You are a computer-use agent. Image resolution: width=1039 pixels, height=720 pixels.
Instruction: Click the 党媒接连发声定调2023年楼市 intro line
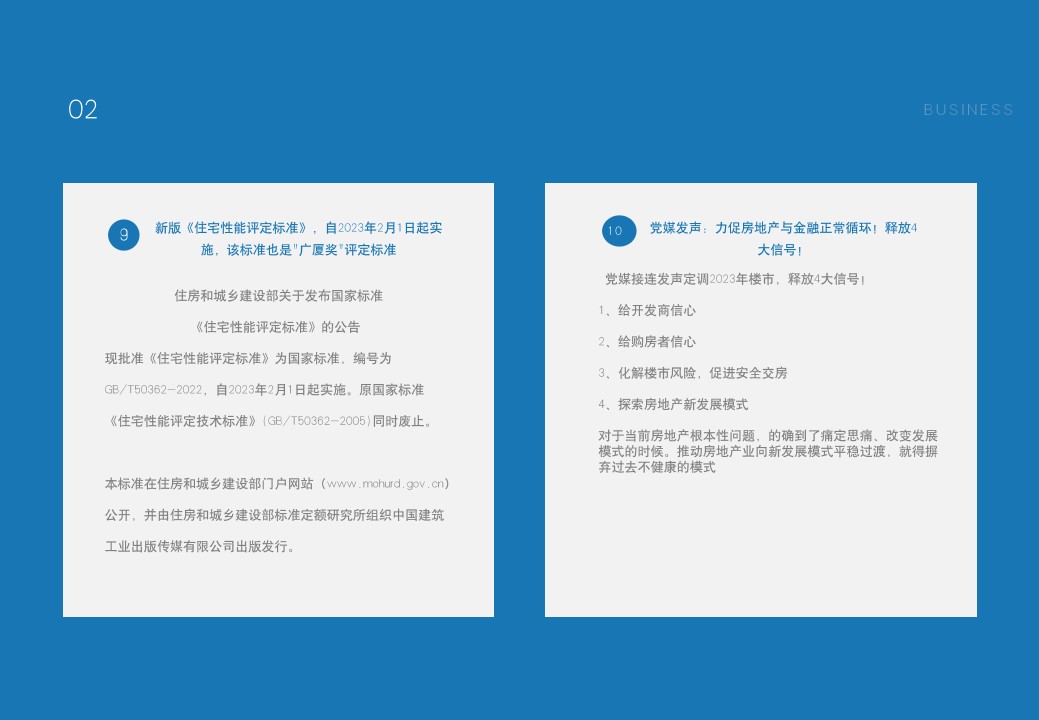tap(735, 279)
